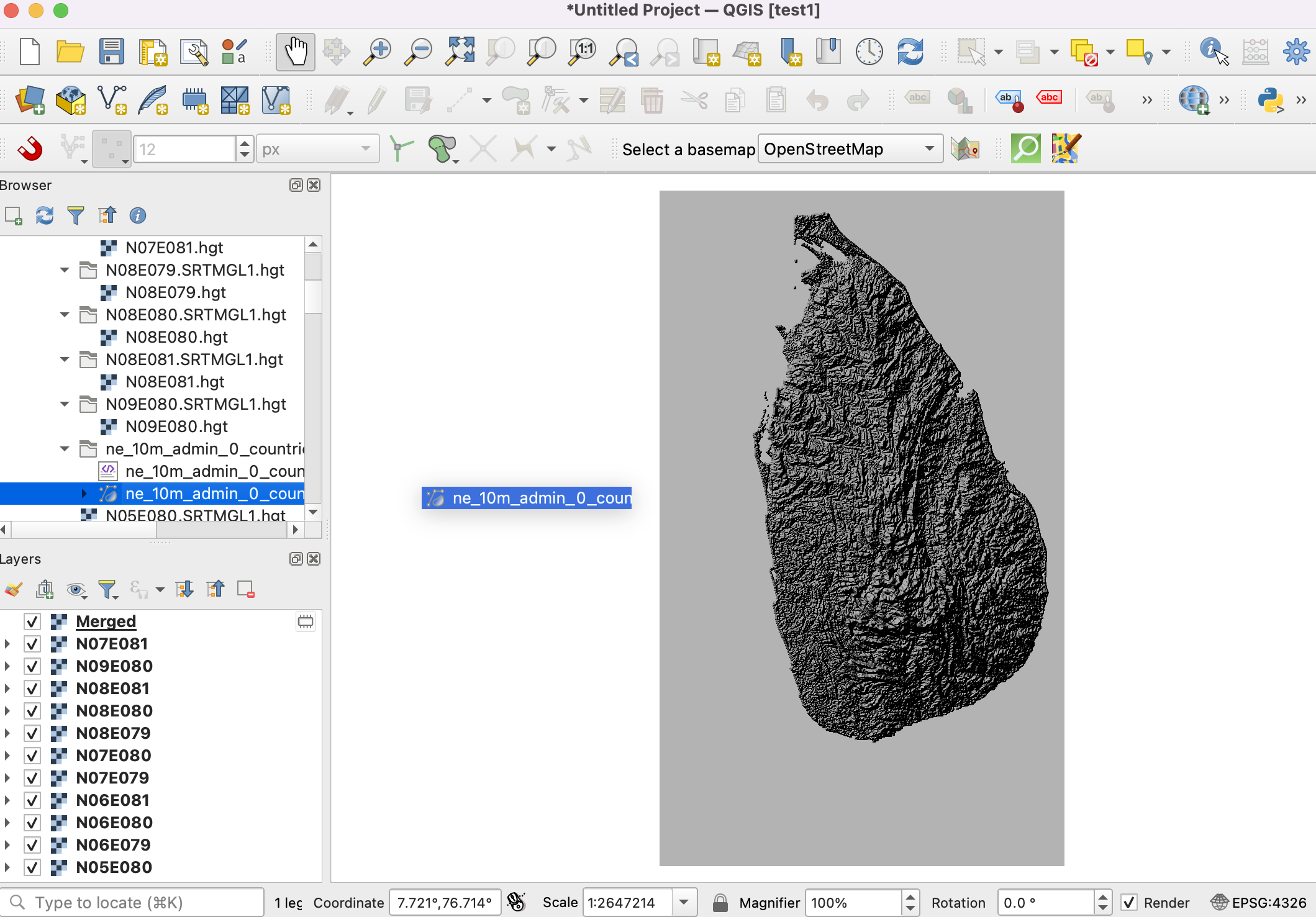1316x917 pixels.
Task: Click the Zoom Full extent icon
Action: pyautogui.click(x=460, y=52)
